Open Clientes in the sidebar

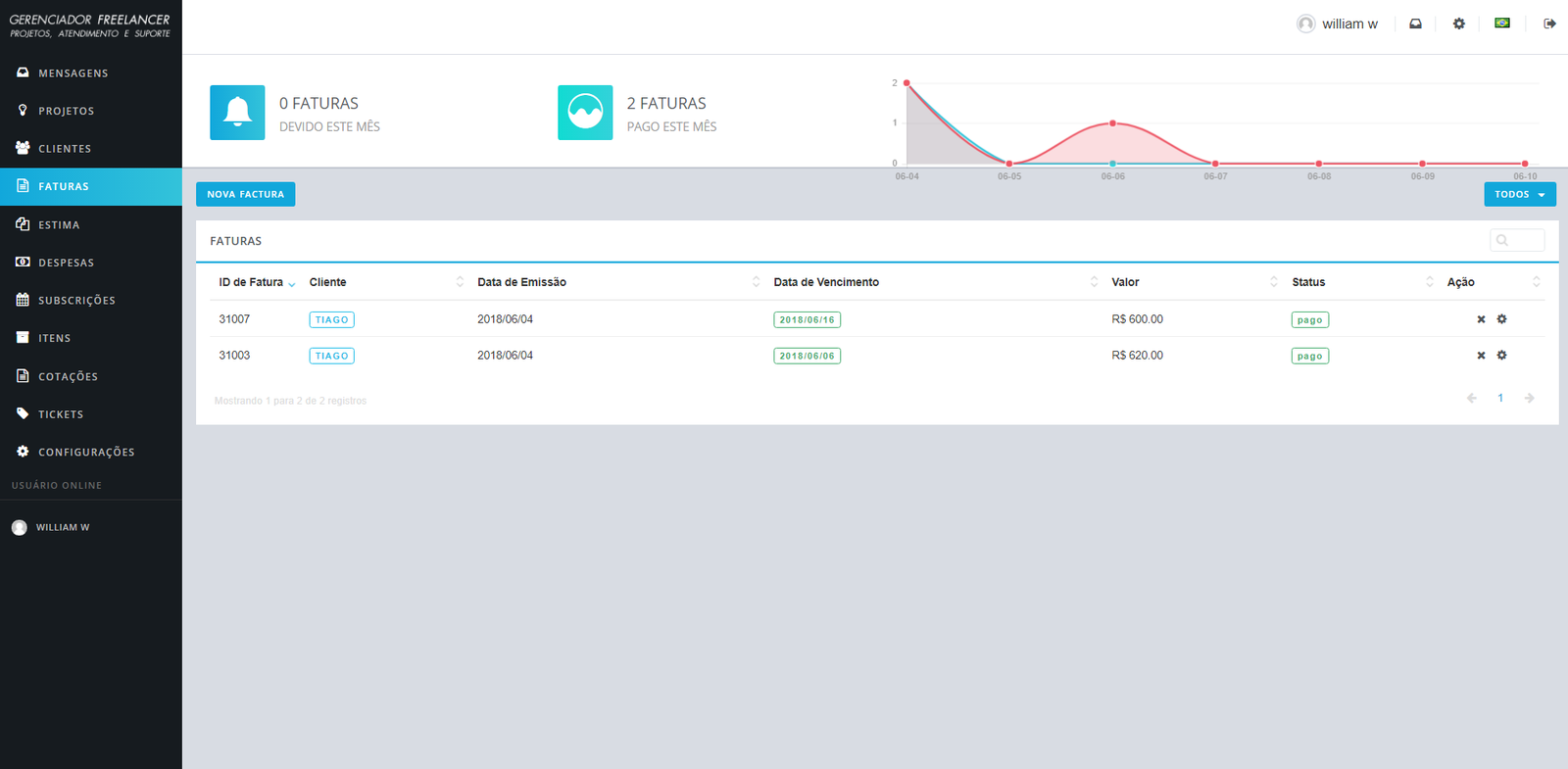click(65, 149)
